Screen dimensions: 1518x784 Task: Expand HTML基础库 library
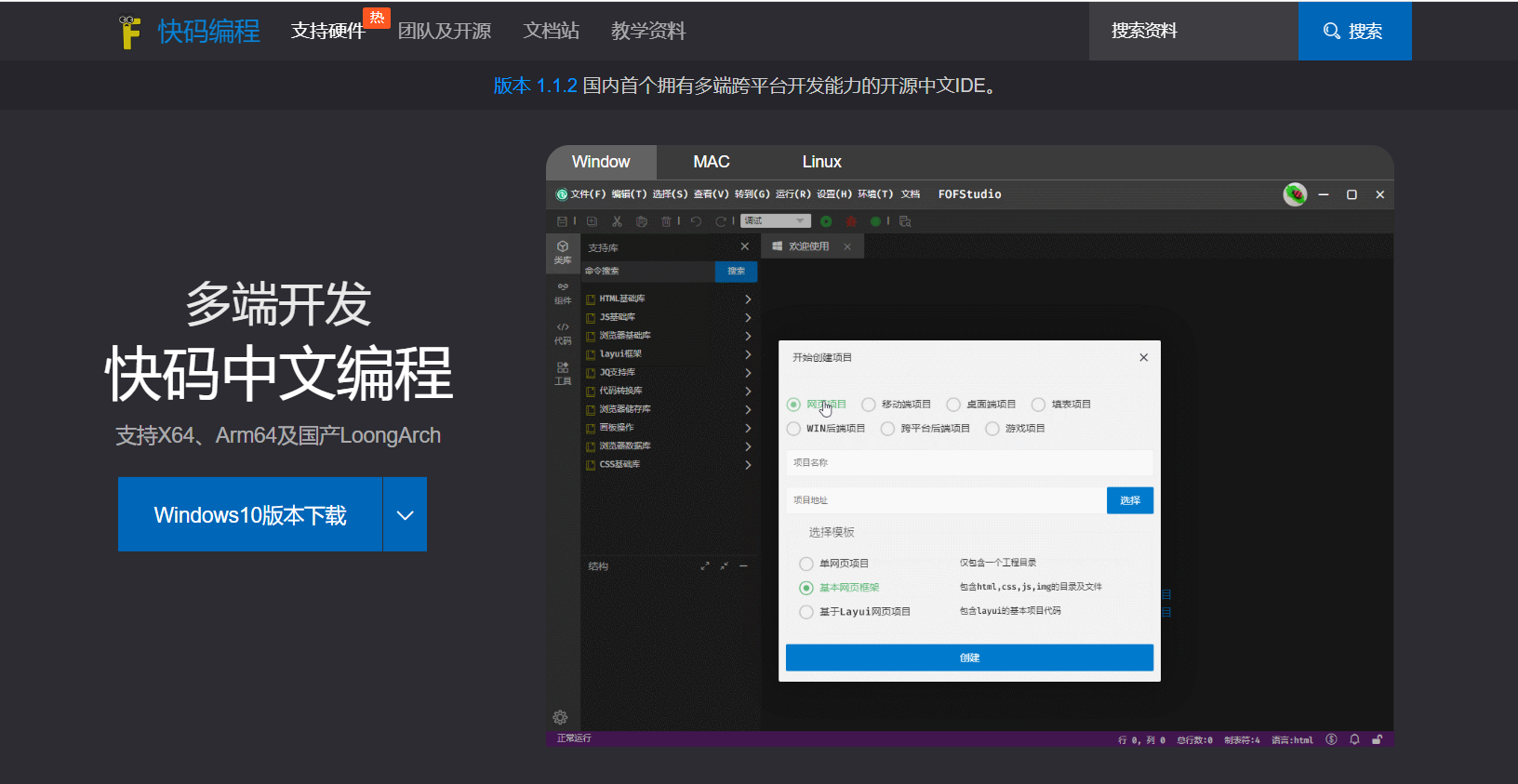coord(748,299)
